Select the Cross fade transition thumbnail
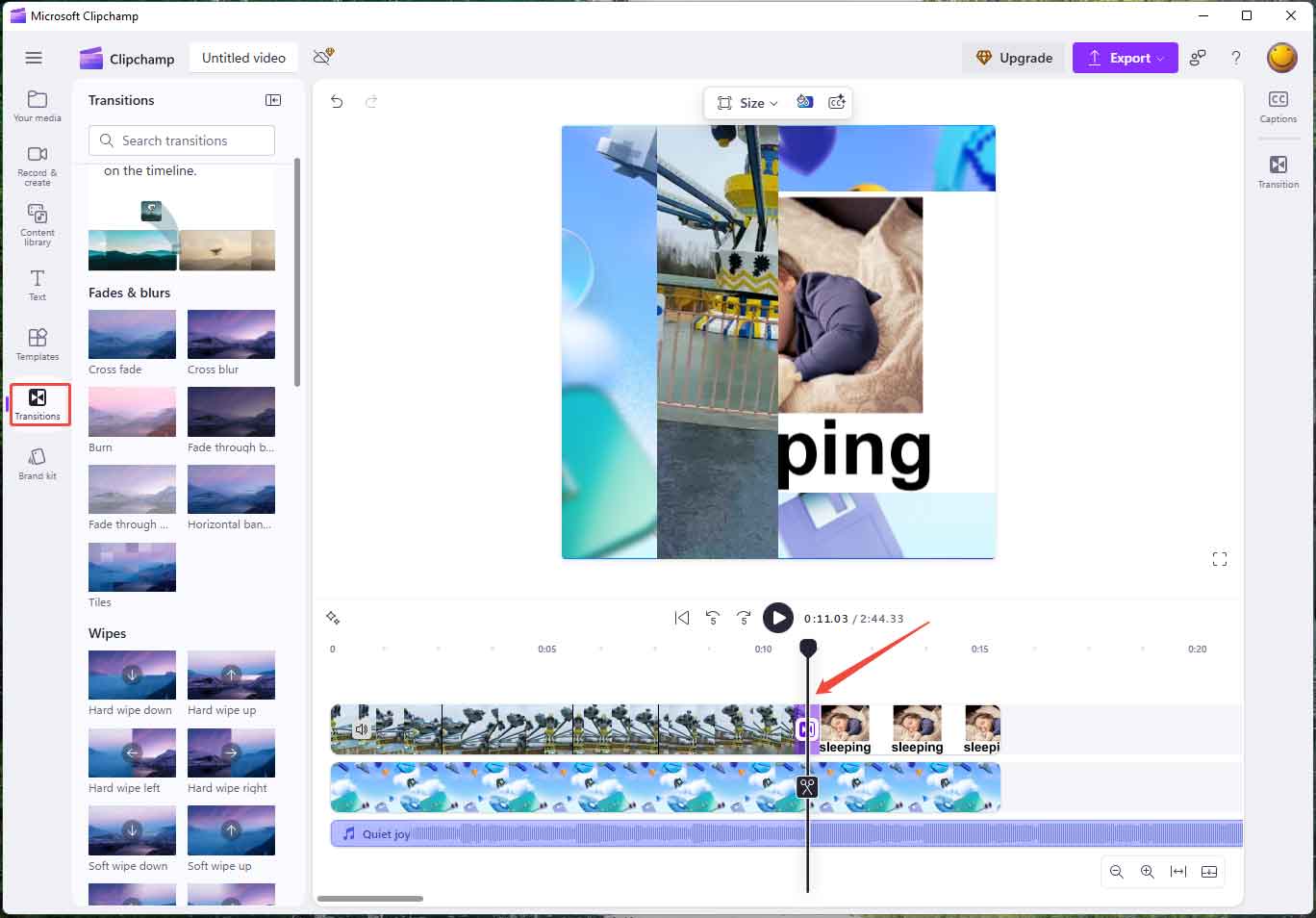1316x918 pixels. [x=131, y=336]
